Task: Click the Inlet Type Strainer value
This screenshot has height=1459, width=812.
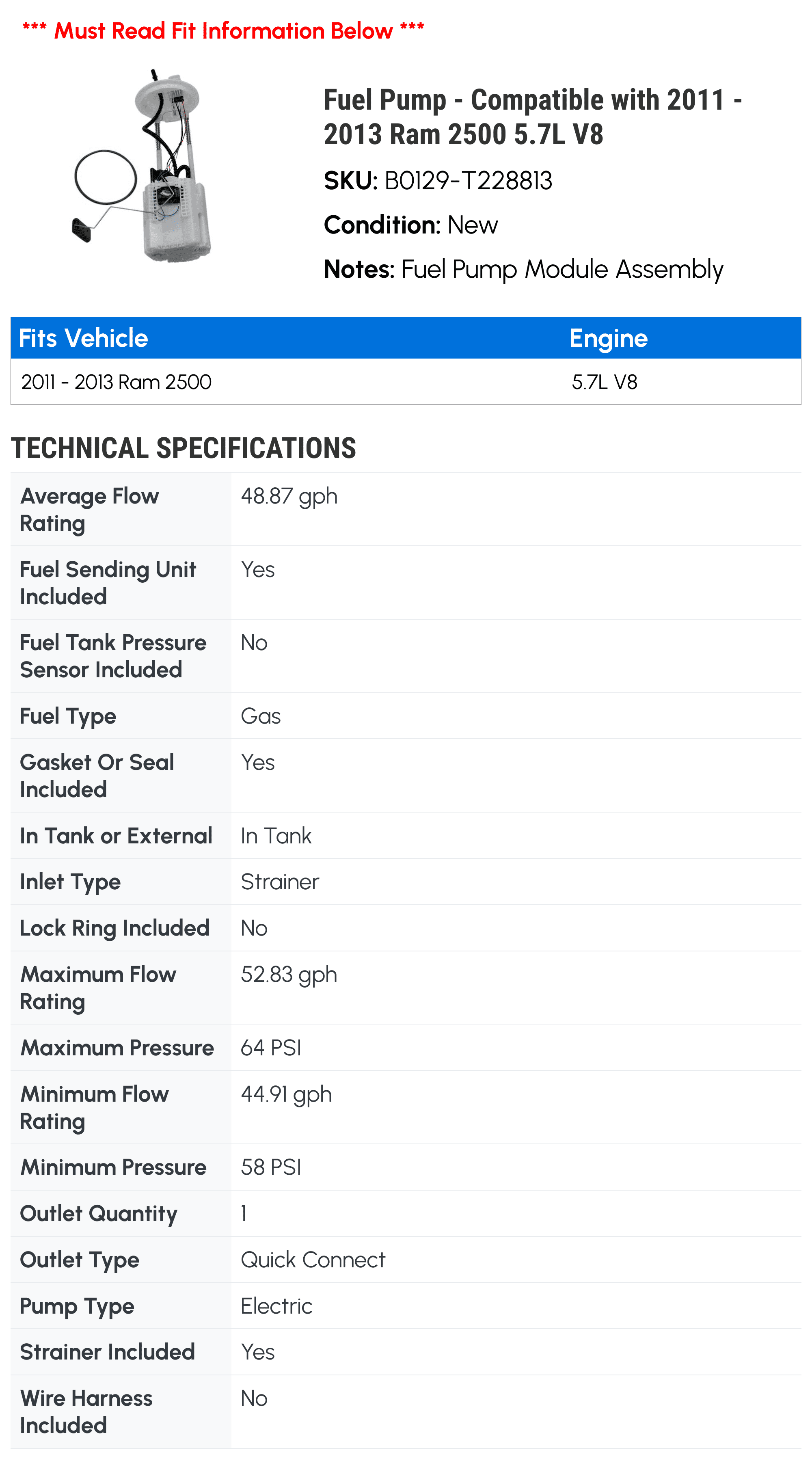Action: (280, 882)
